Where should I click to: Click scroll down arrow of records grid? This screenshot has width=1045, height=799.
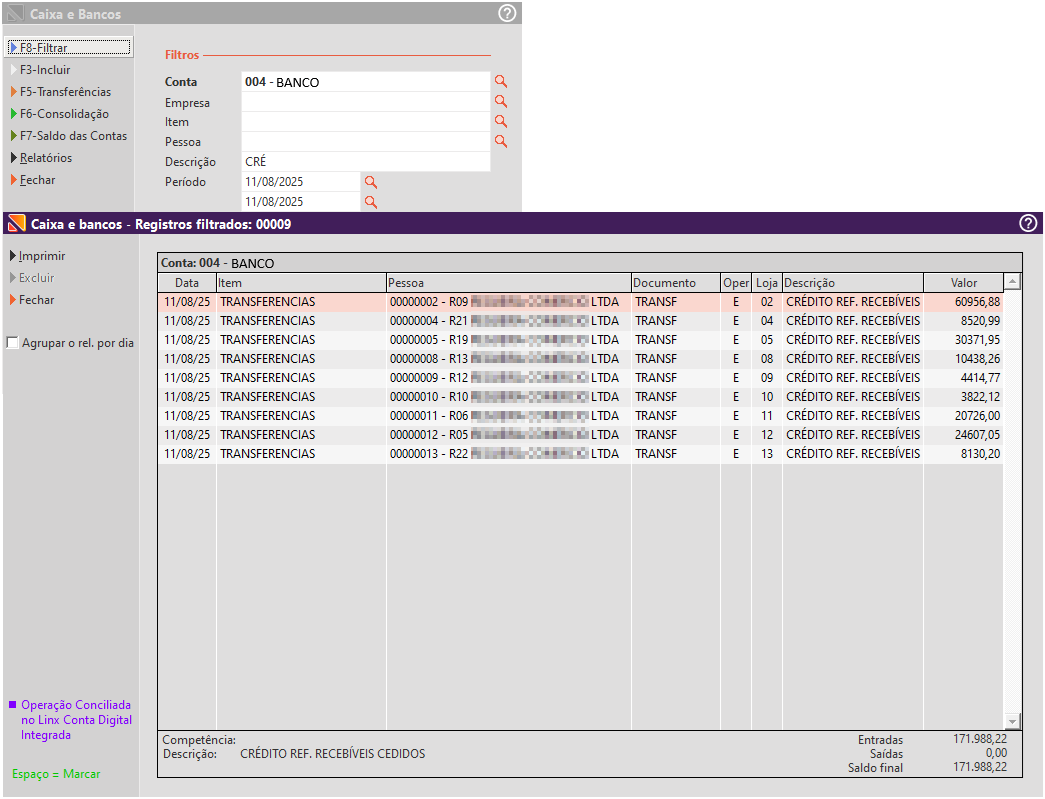[1012, 721]
